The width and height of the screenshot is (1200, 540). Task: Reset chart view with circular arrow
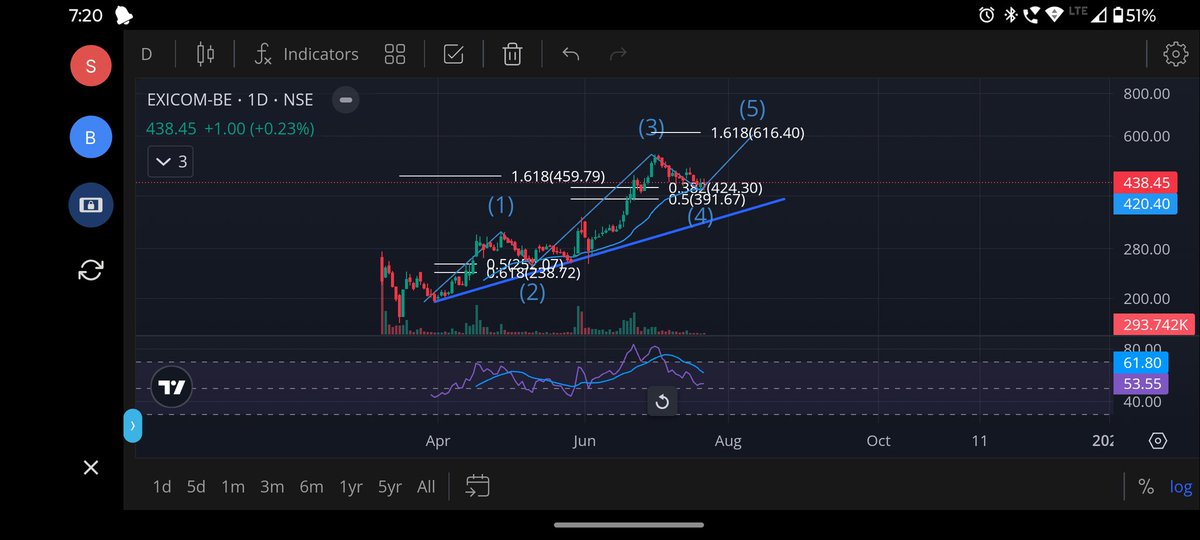pyautogui.click(x=661, y=402)
